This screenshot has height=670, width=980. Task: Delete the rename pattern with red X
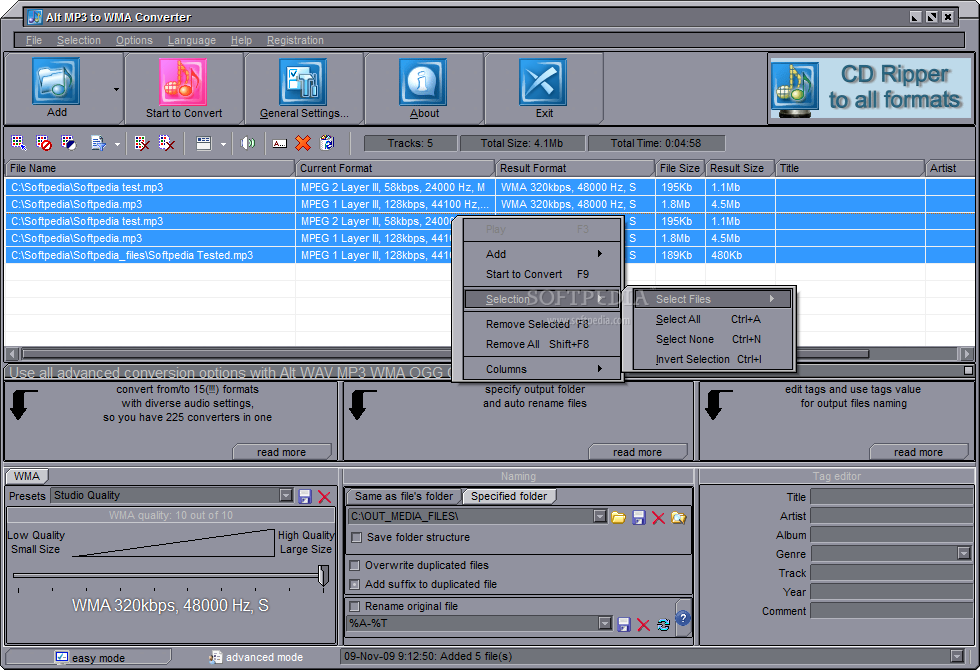pos(643,624)
